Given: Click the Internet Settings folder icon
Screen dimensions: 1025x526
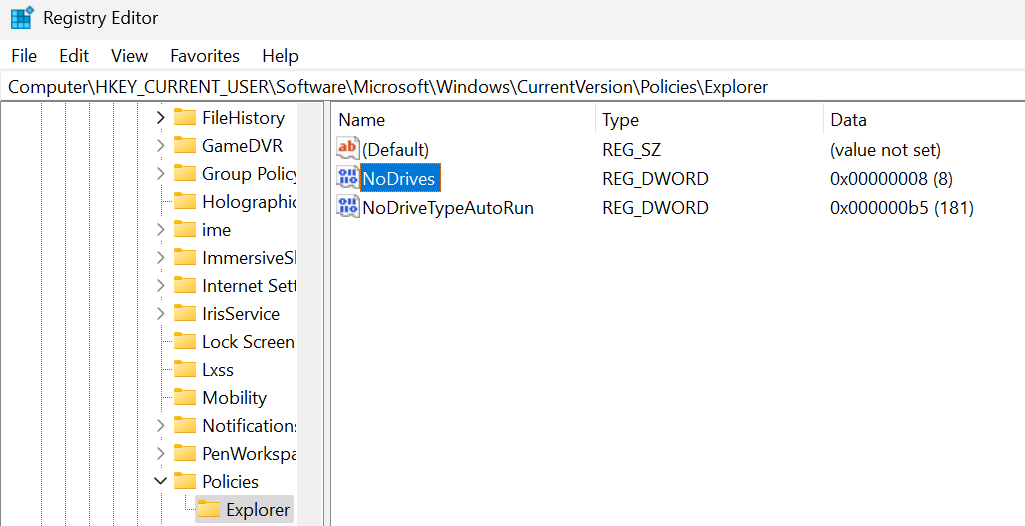Looking at the screenshot, I should tap(185, 286).
